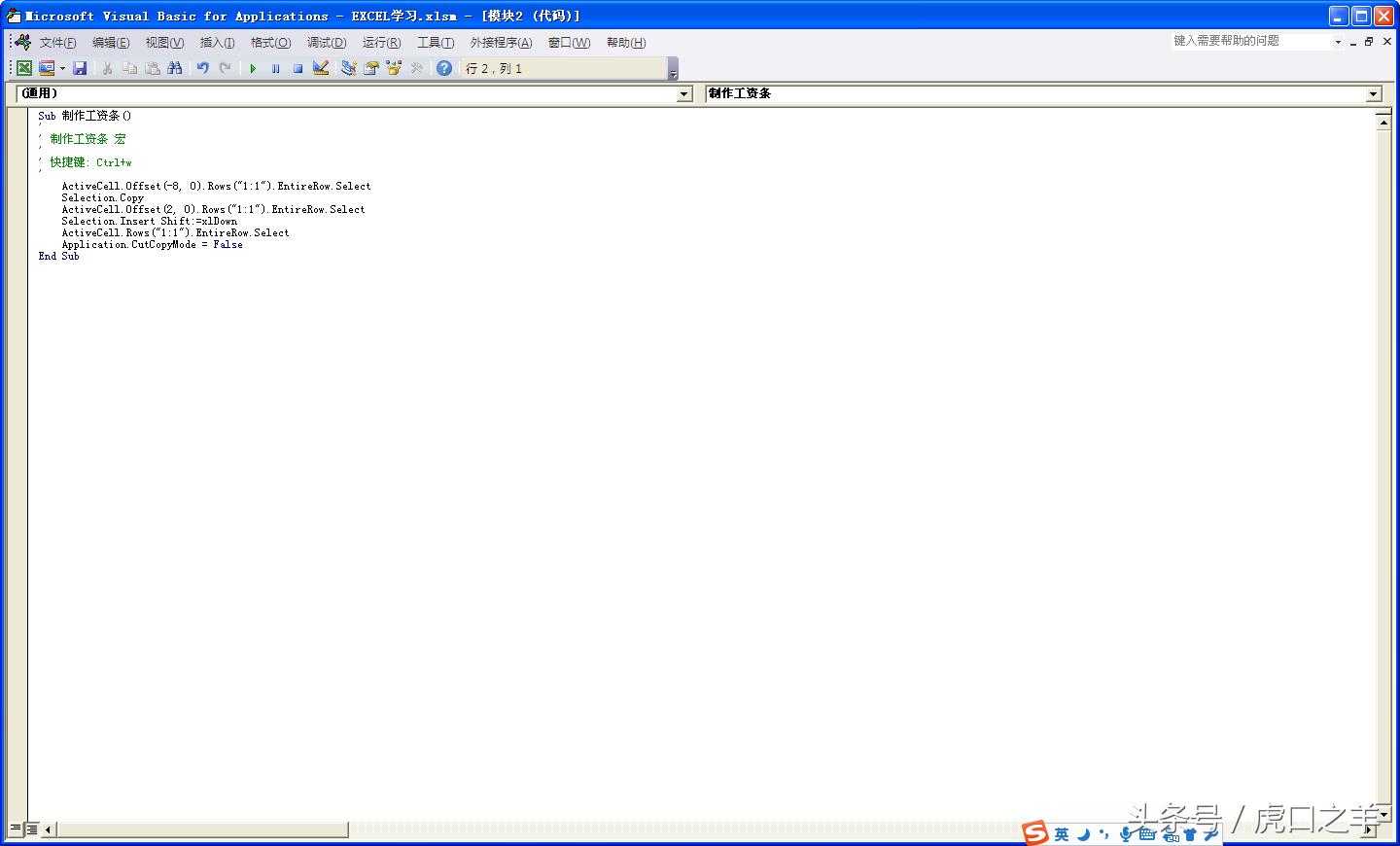1400x846 pixels.
Task: Click 'Application.CutCopyMode = False' line
Action: 153,244
